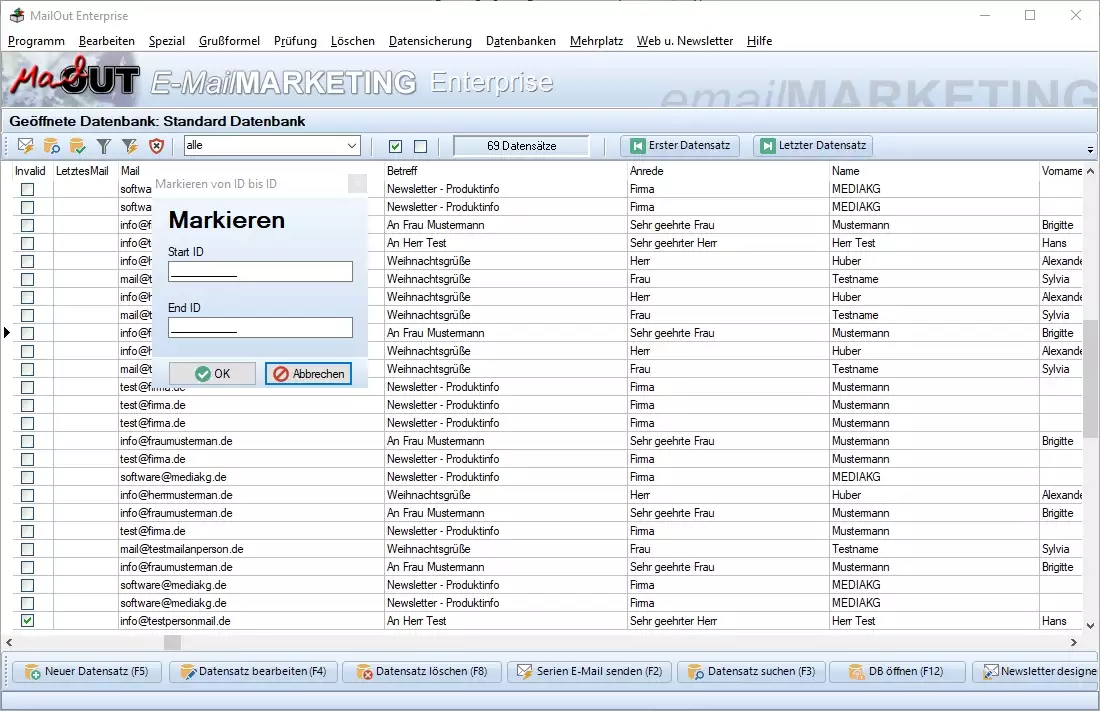The width and height of the screenshot is (1100, 711).
Task: Expand the toolbar overflow arrow at right
Action: (1089, 150)
